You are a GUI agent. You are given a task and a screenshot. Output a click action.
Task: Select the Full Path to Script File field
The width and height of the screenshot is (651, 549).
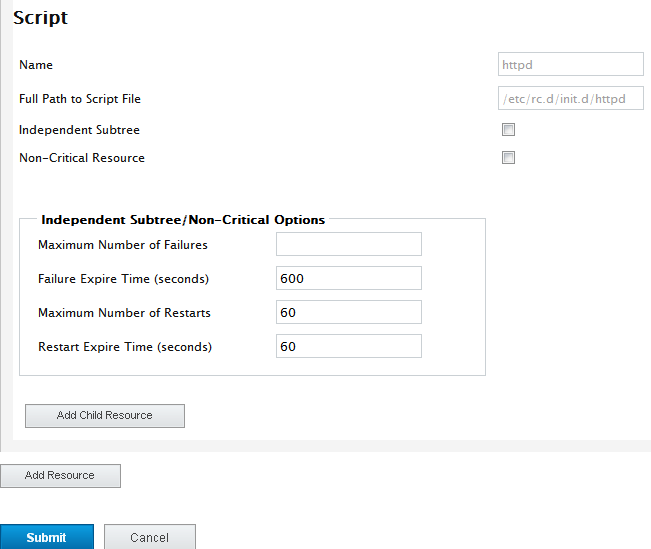570,98
